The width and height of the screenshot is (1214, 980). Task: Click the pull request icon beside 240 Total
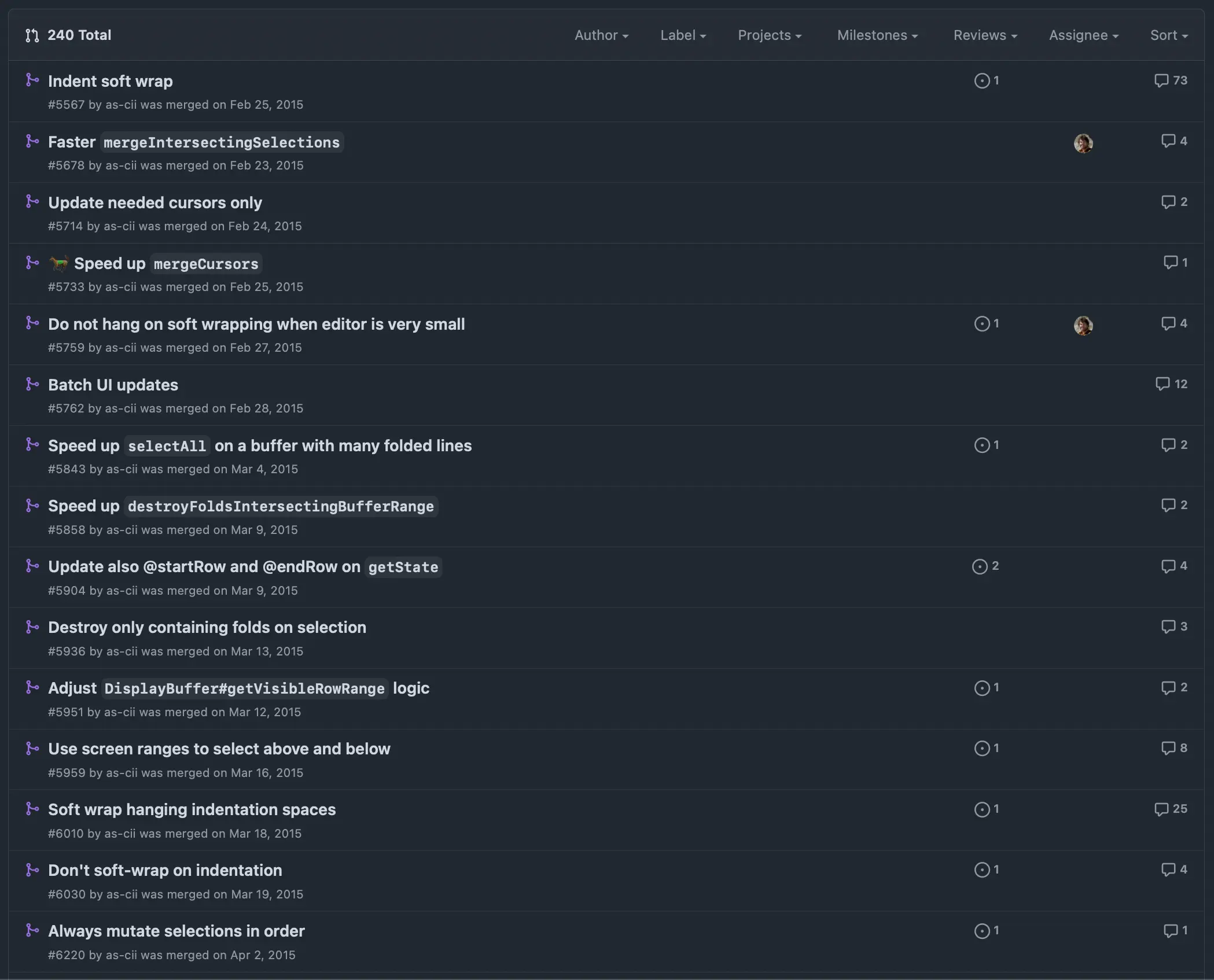(32, 35)
